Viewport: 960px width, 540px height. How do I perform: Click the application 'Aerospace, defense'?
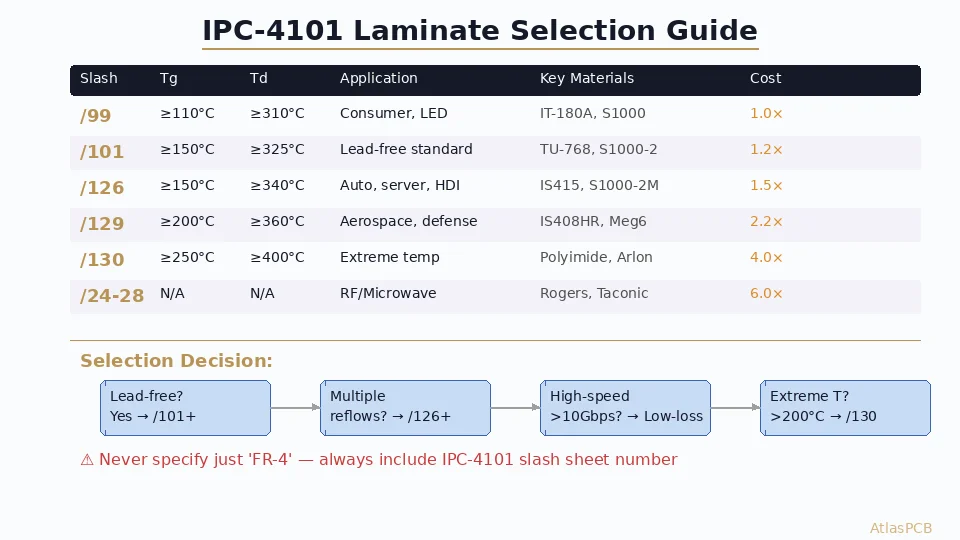coord(408,221)
